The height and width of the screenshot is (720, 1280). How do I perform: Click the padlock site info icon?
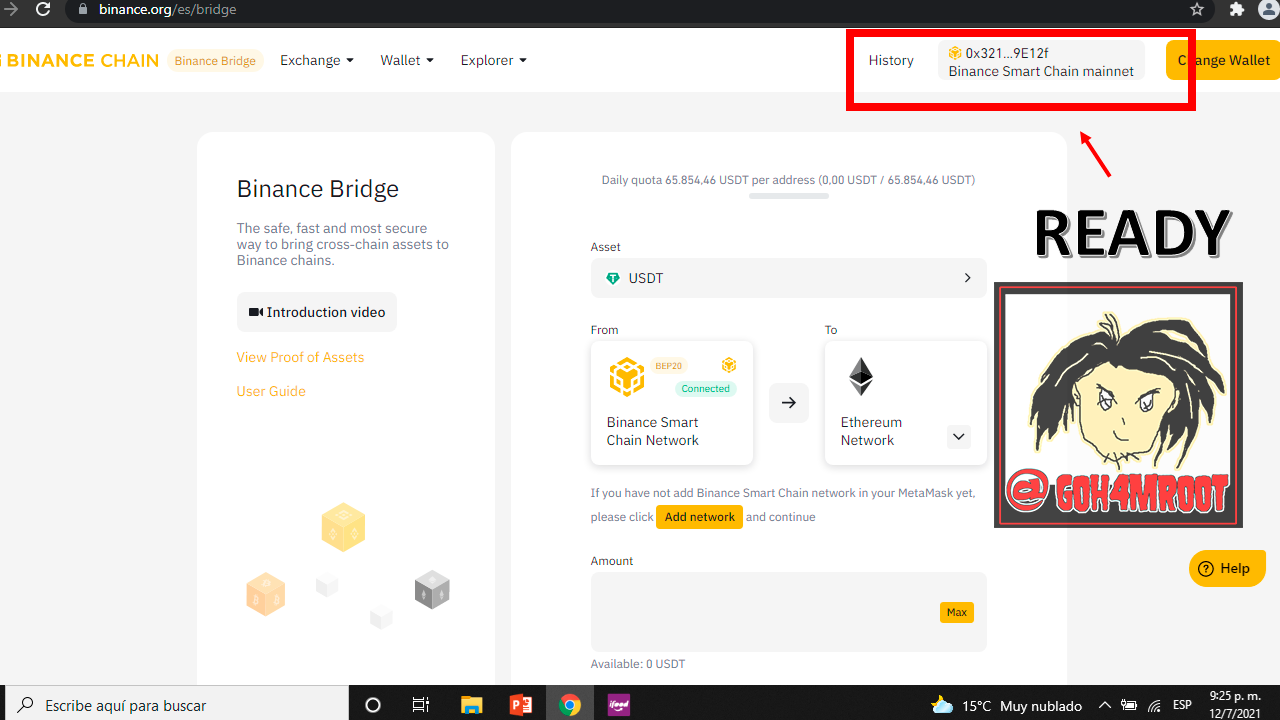tap(83, 9)
